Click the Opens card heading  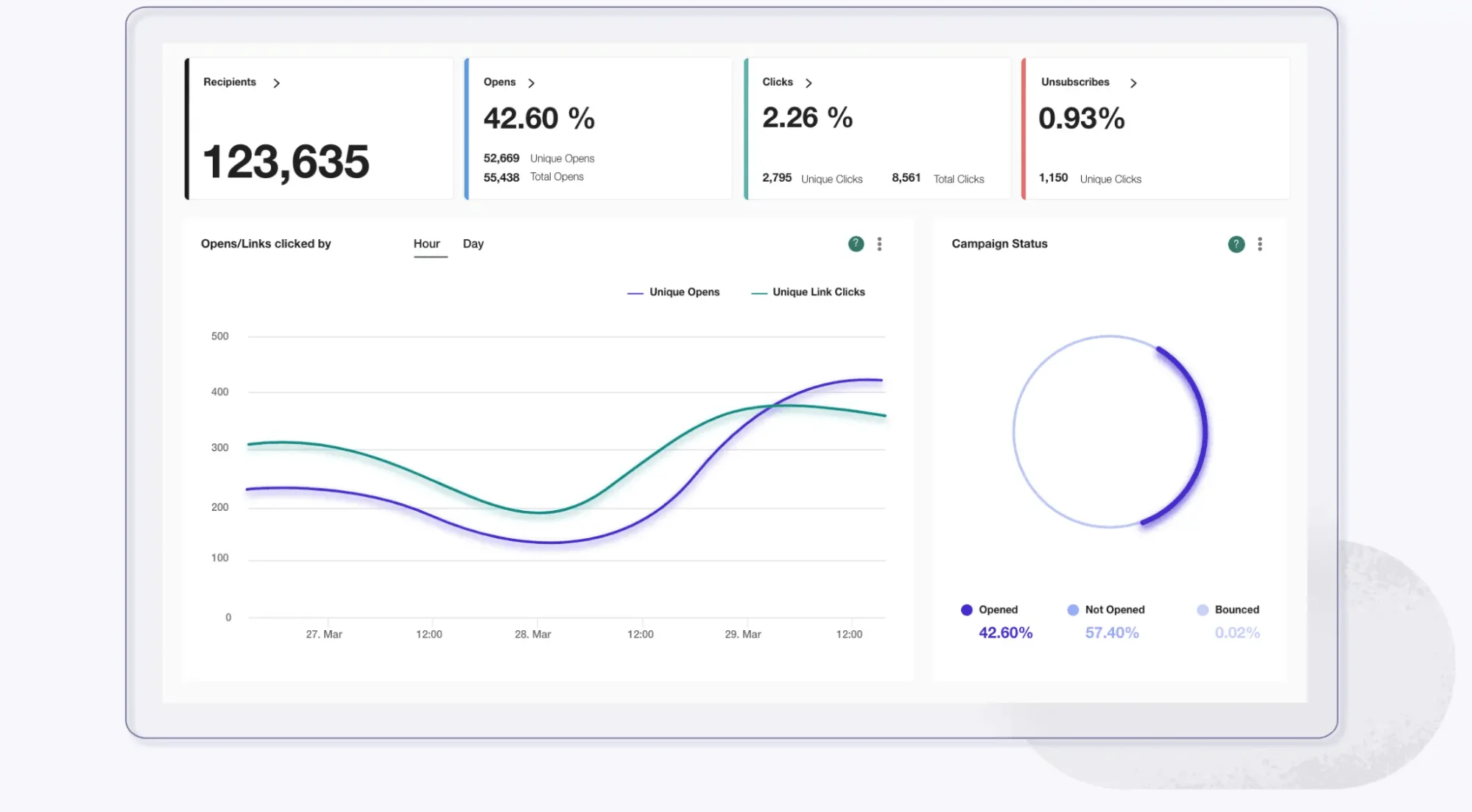(x=499, y=82)
